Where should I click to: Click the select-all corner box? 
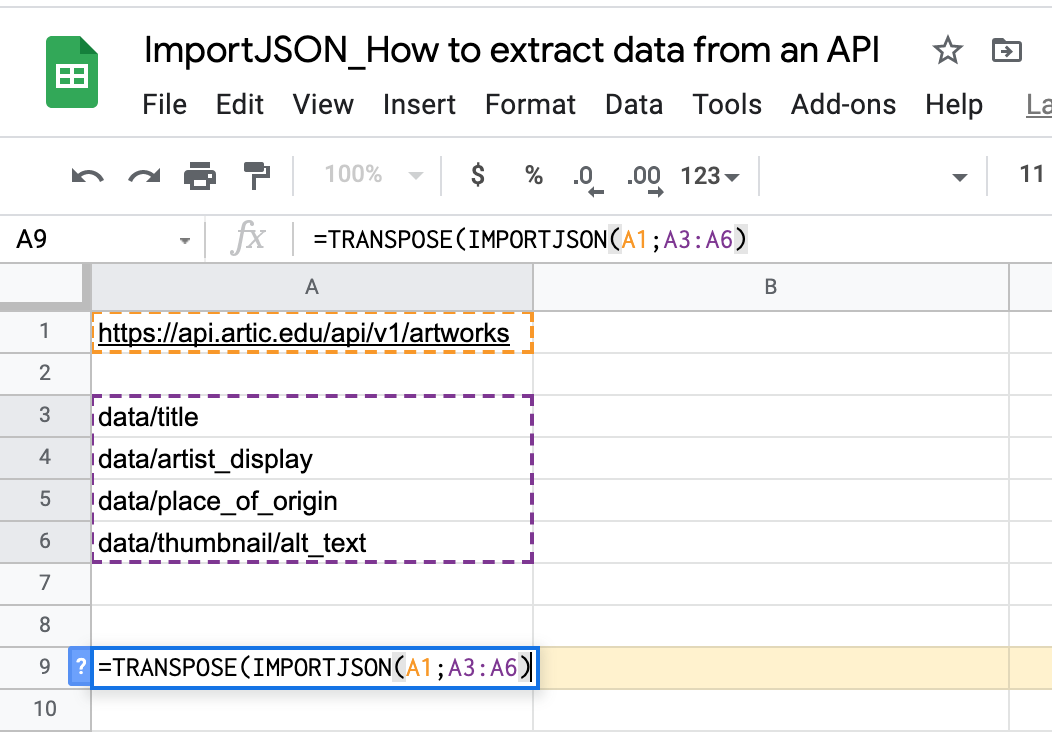click(x=45, y=287)
